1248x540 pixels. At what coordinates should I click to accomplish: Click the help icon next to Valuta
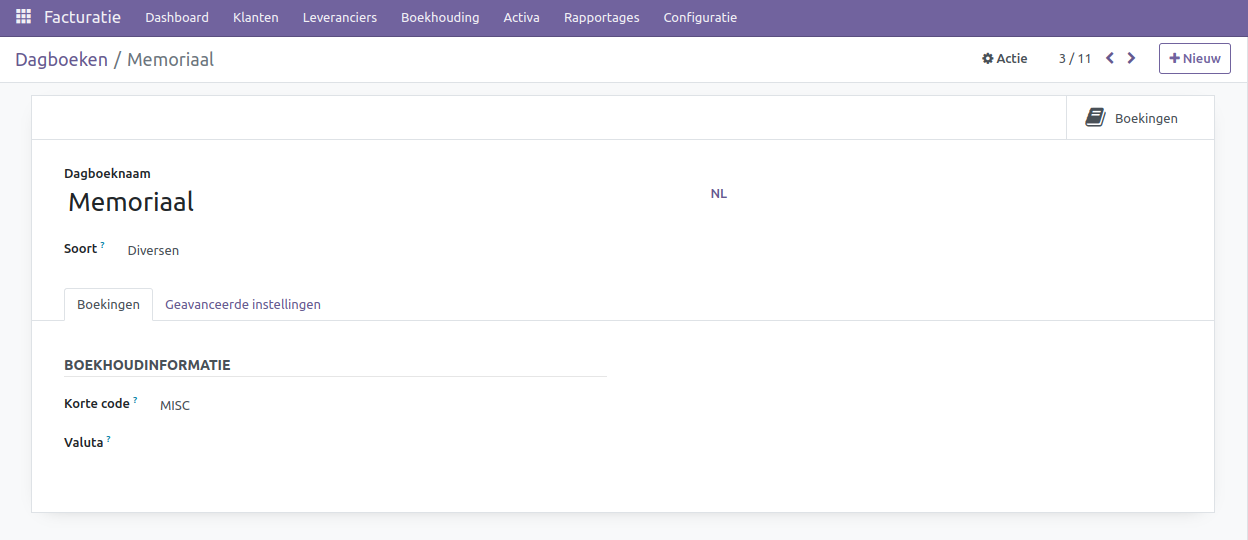tap(108, 439)
